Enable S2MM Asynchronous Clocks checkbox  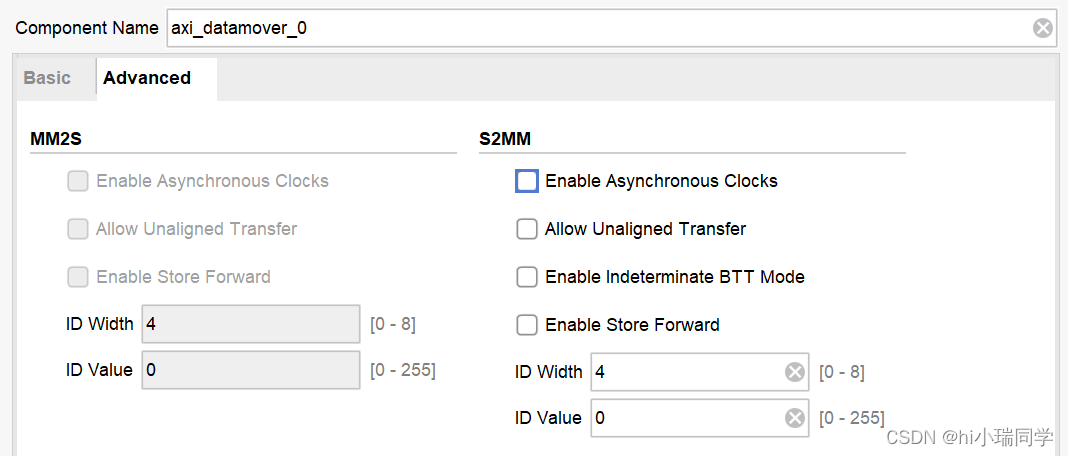click(x=527, y=181)
